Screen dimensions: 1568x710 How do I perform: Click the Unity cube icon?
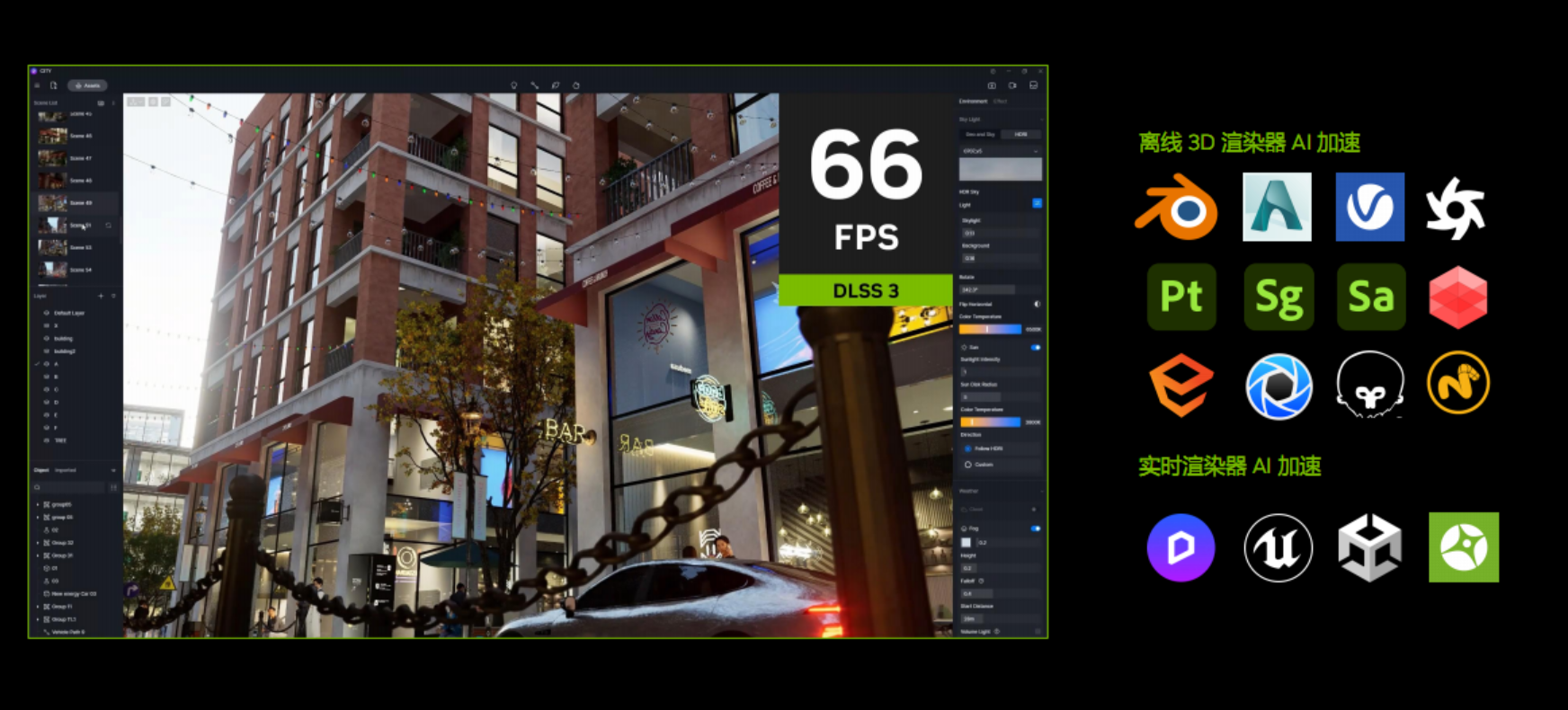click(1370, 547)
